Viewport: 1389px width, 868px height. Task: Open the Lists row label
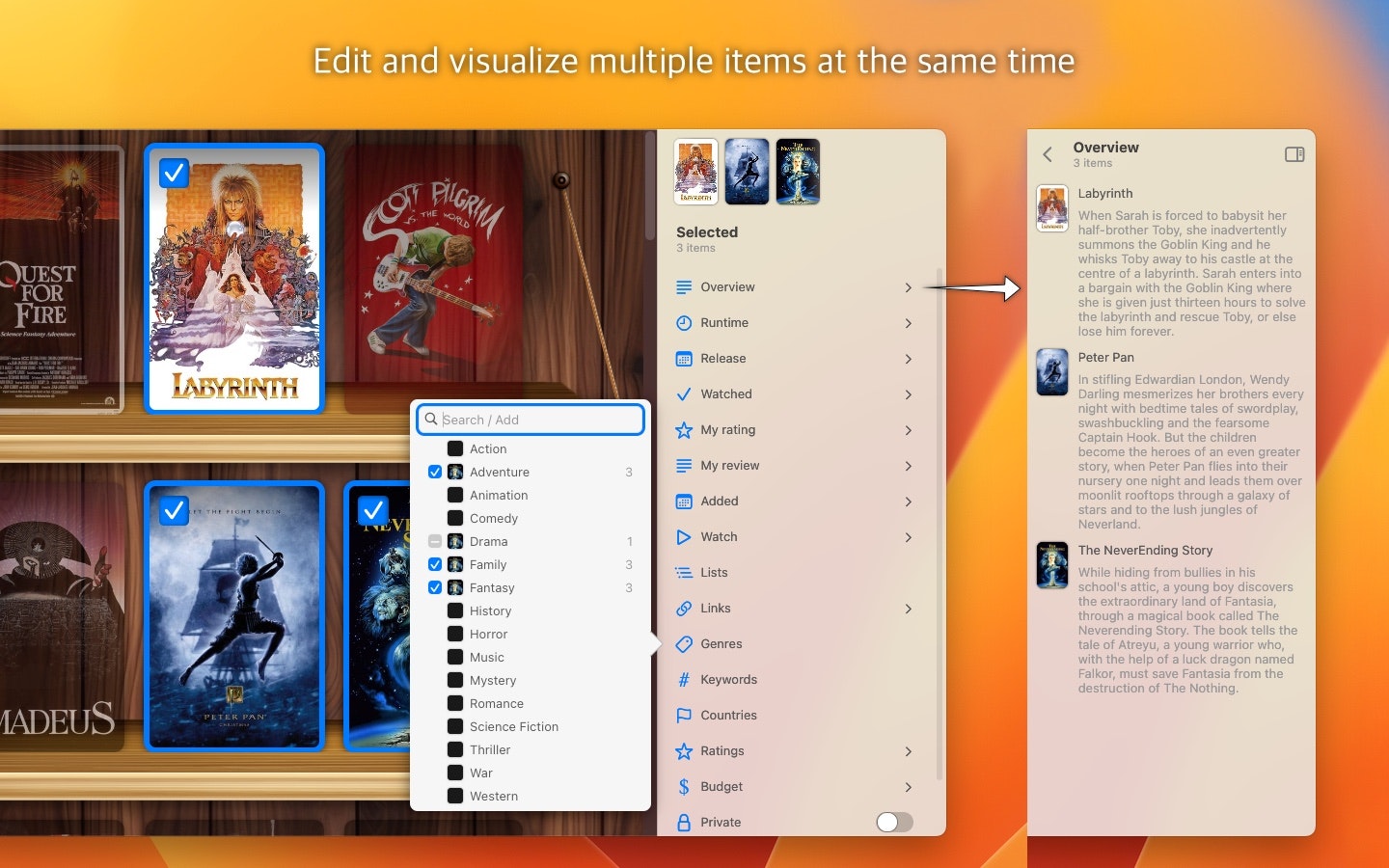(715, 573)
